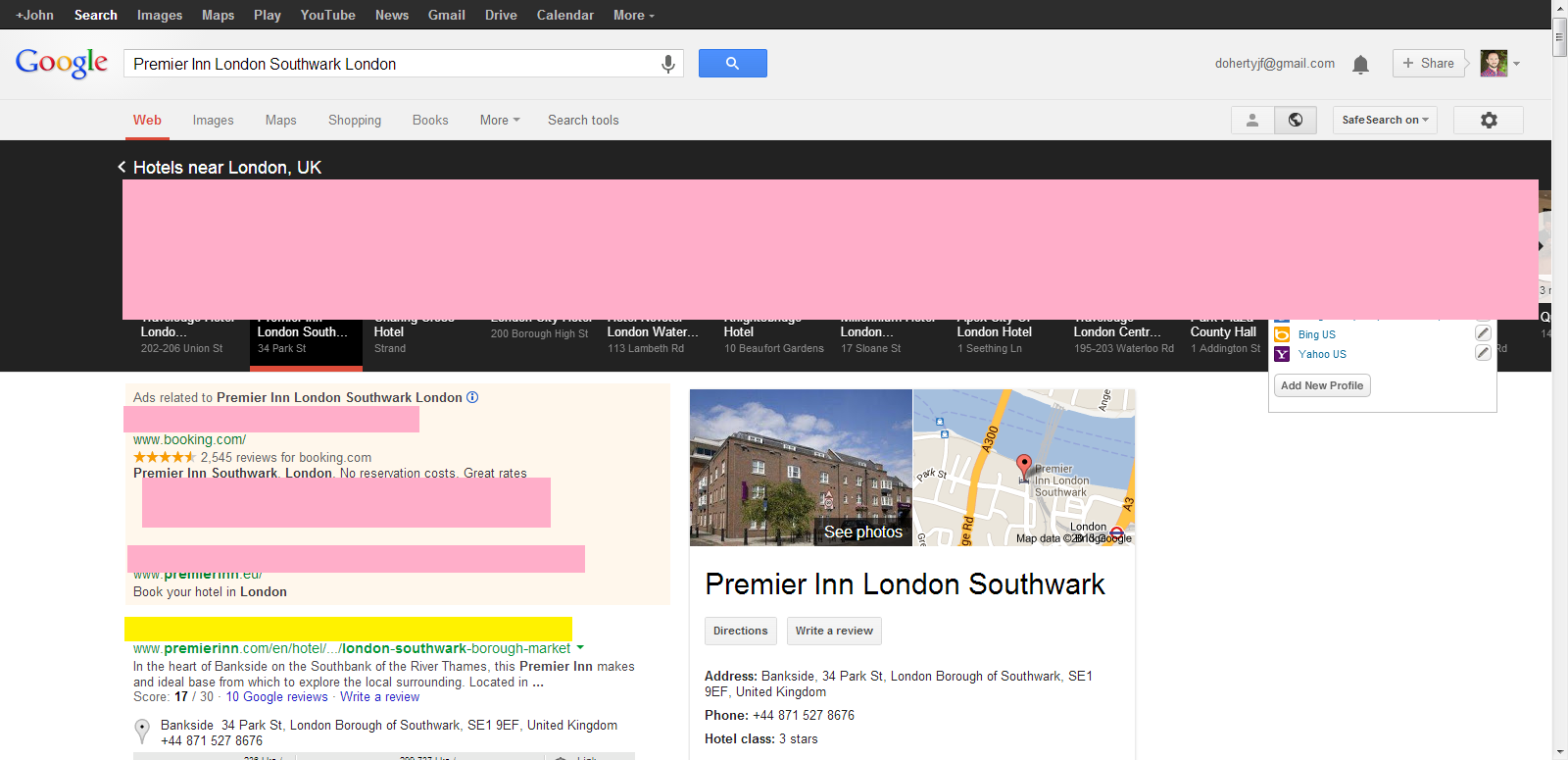This screenshot has width=1568, height=760.
Task: Go to Maps in the top bar
Action: click(218, 15)
